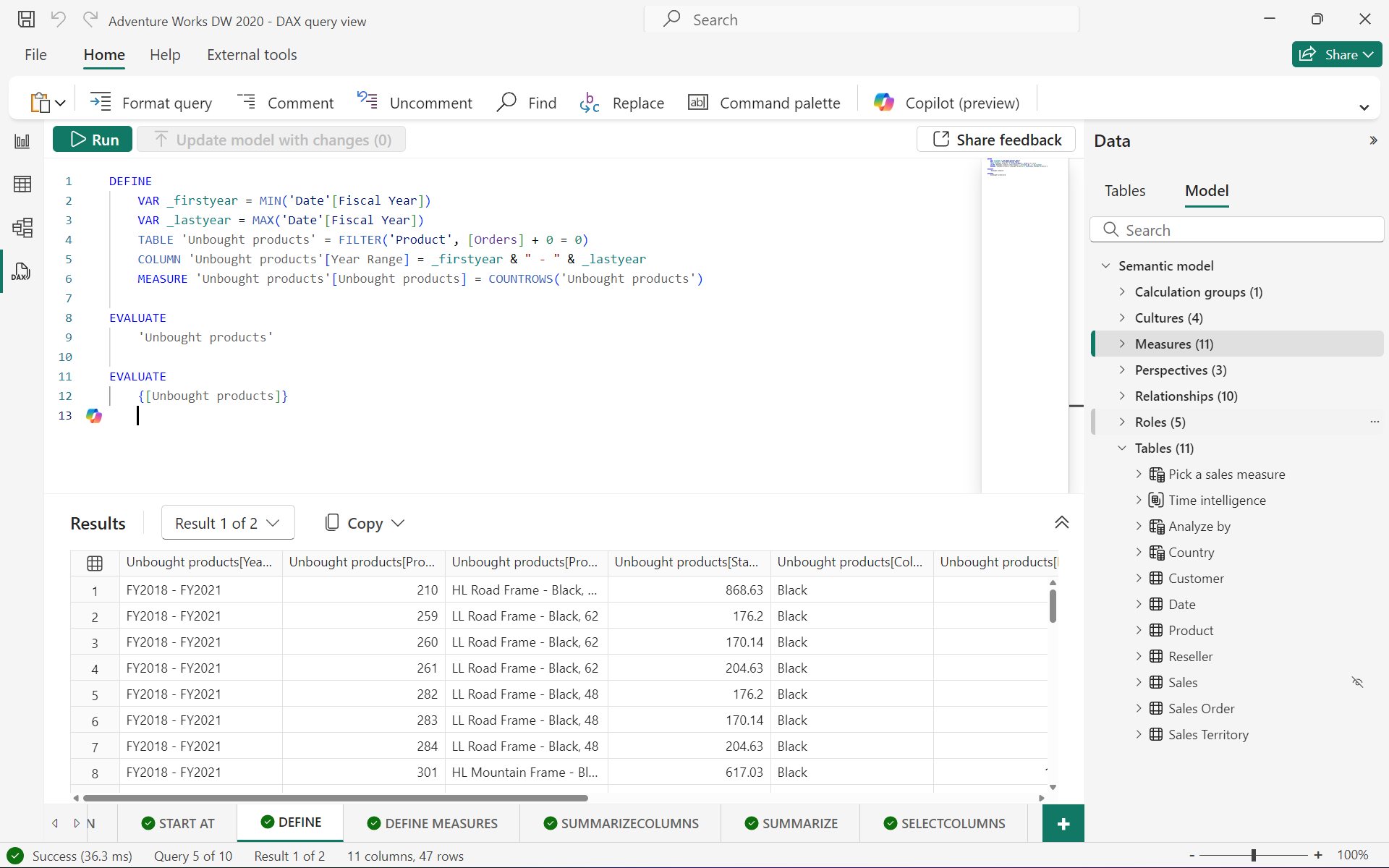This screenshot has height=868, width=1389.
Task: Select SELECTCOLUMNS tab at bottom
Action: tap(944, 822)
